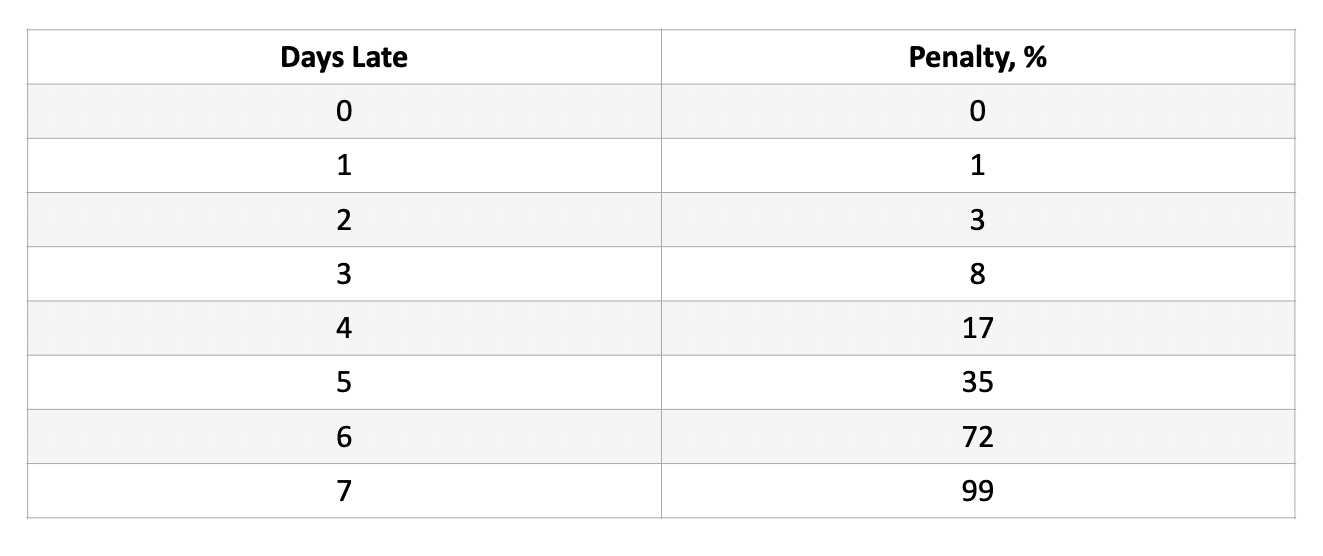Click the Days Late value 3
This screenshot has height=556, width=1323.
(344, 274)
